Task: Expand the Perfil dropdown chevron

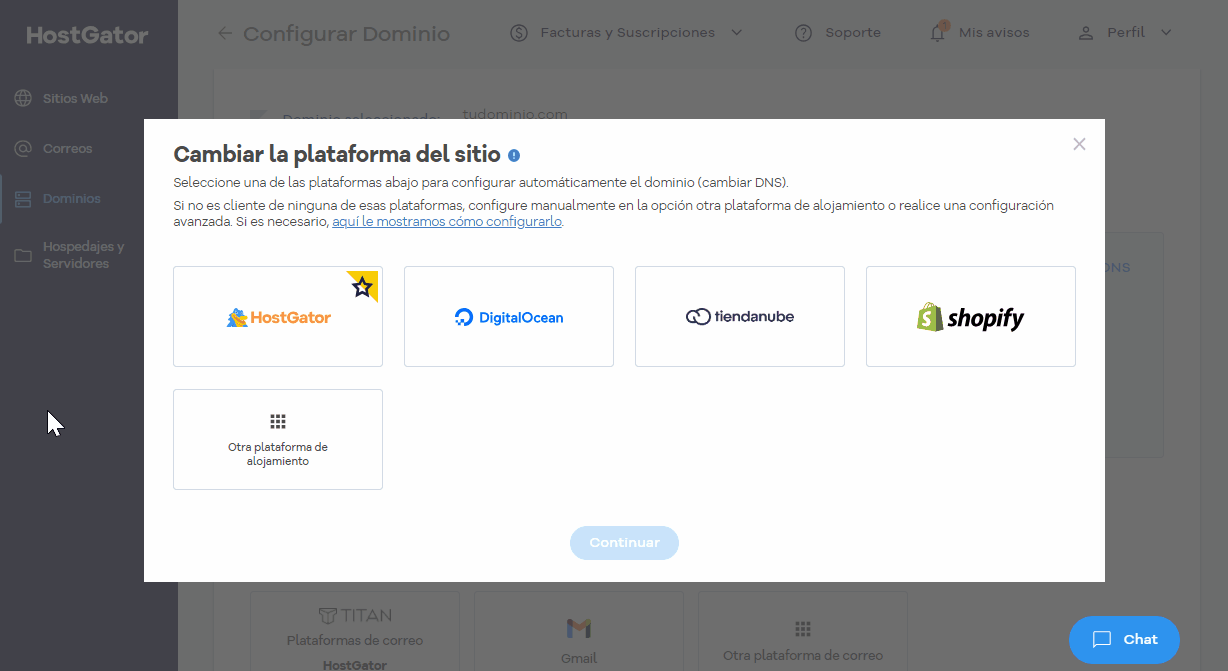Action: point(1166,33)
